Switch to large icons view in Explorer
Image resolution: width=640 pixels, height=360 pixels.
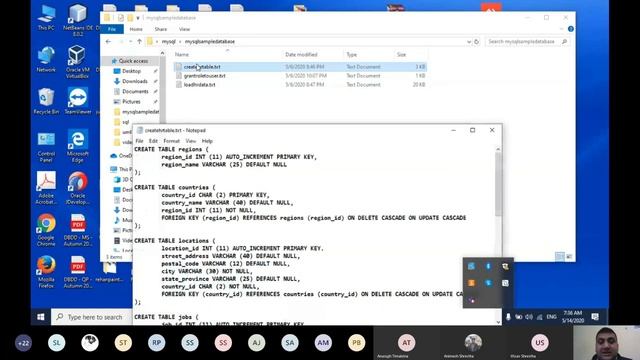tap(569, 256)
